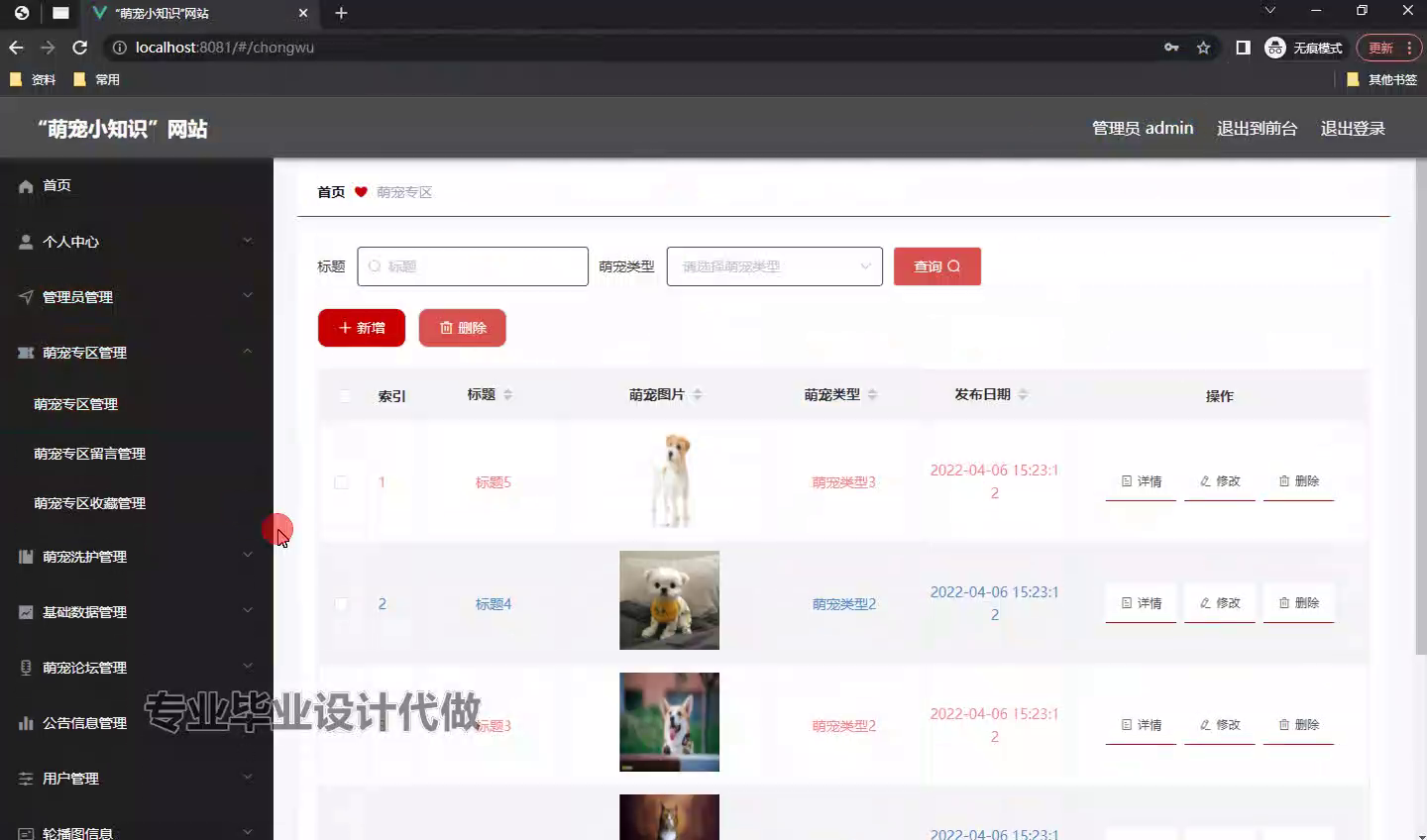Click the paper plane icon beside 管理员管理
The image size is (1427, 840).
[26, 297]
